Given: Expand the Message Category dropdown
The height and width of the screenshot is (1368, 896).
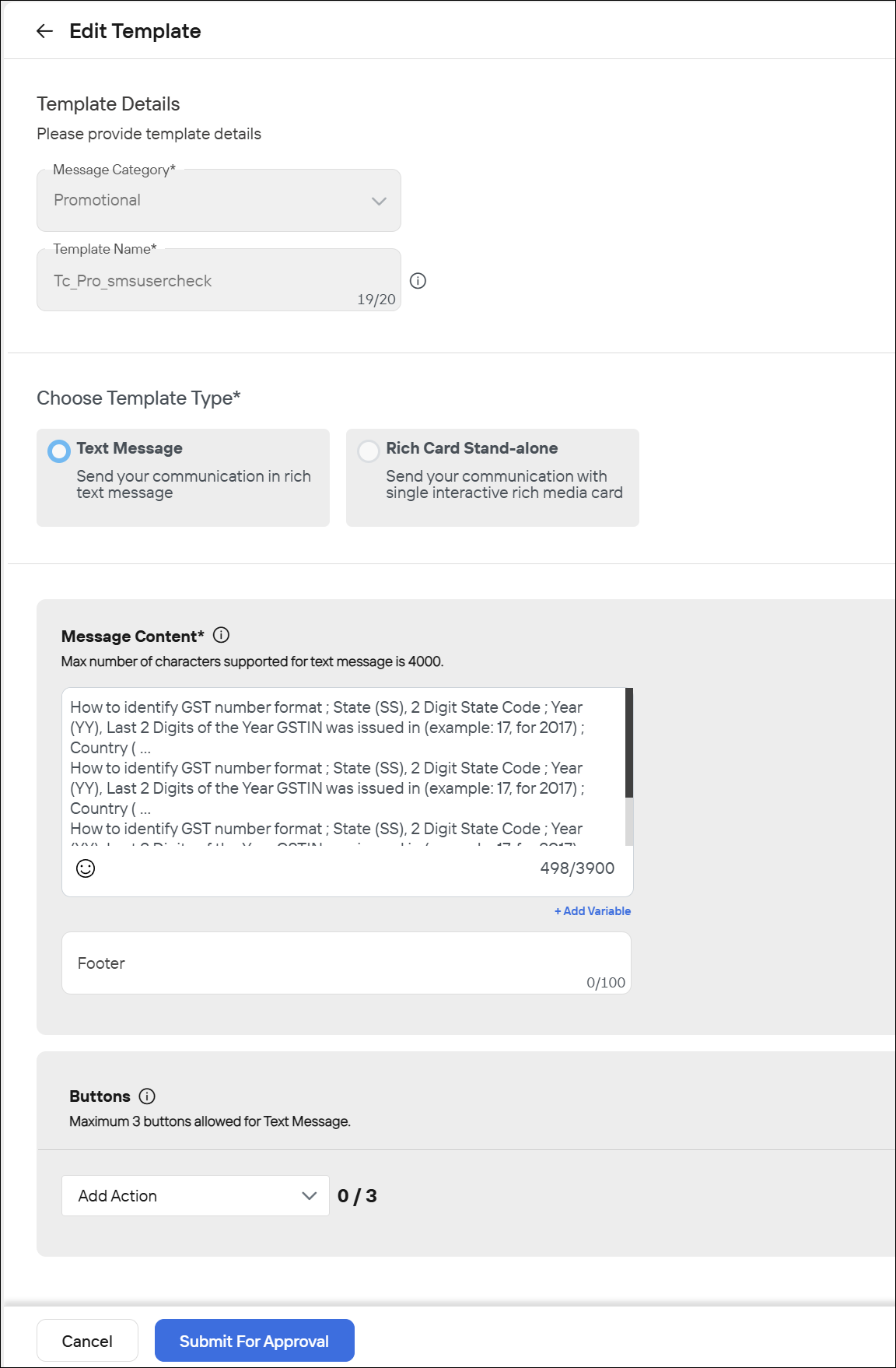Looking at the screenshot, I should [219, 201].
